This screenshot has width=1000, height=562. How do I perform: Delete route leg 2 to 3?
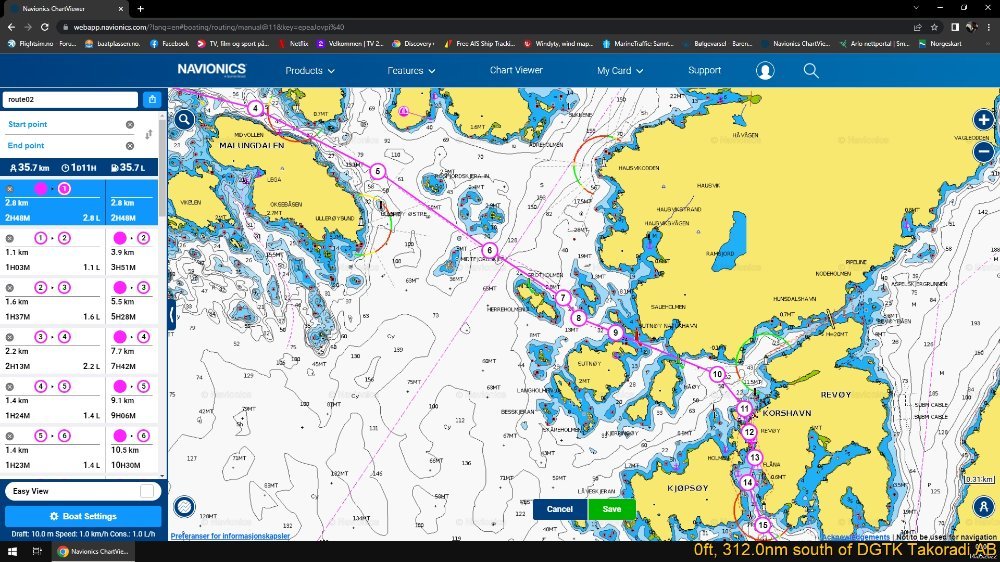pos(10,288)
